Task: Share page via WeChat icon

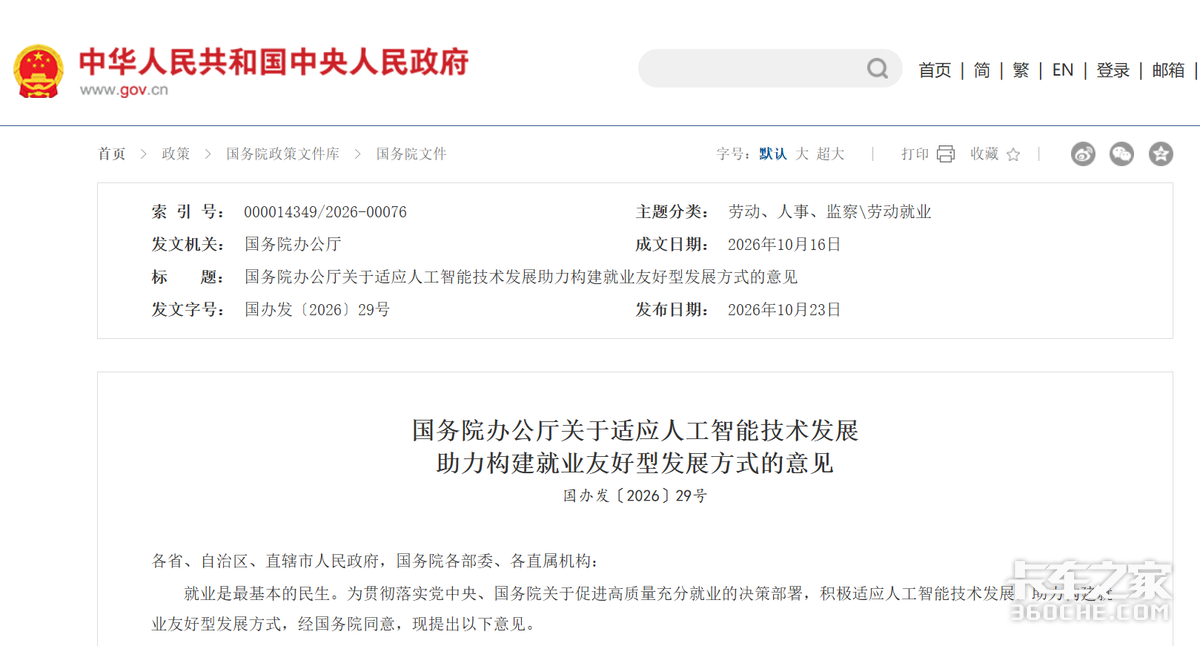Action: pos(1122,154)
